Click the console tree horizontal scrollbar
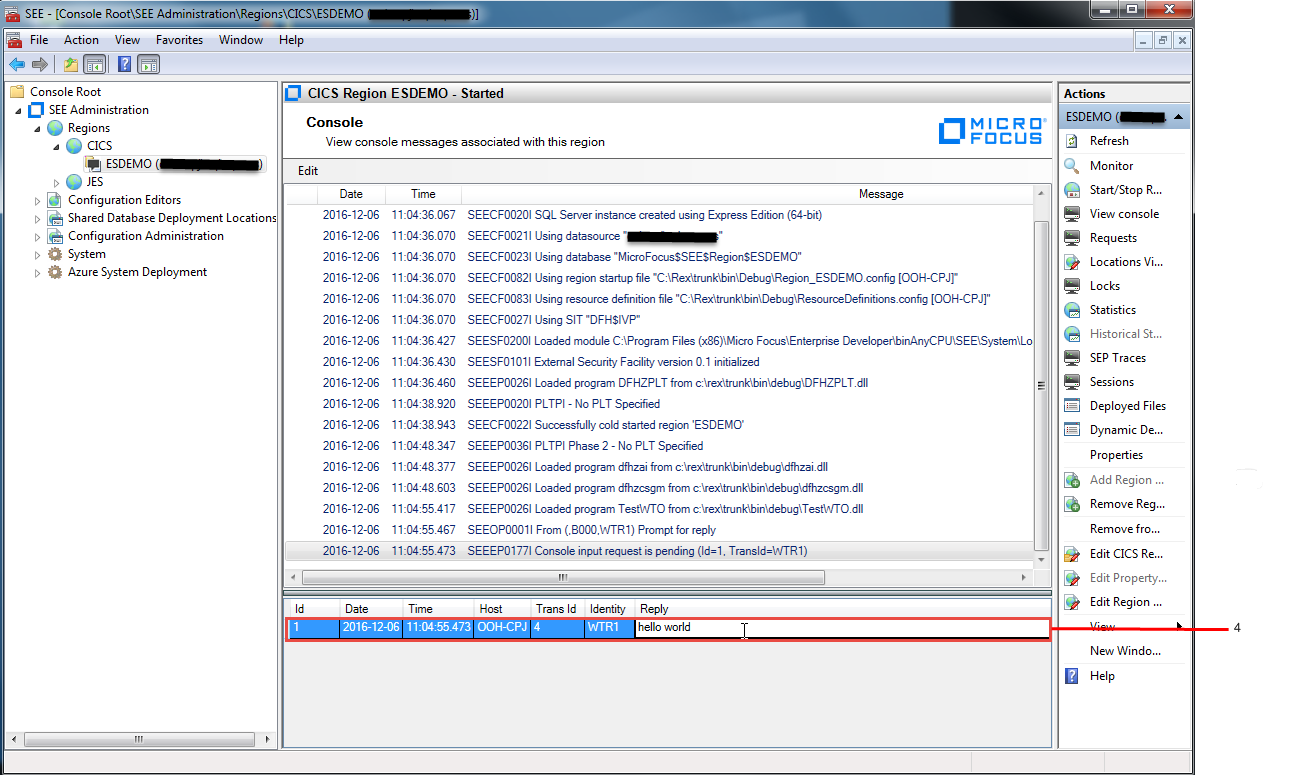 point(138,740)
